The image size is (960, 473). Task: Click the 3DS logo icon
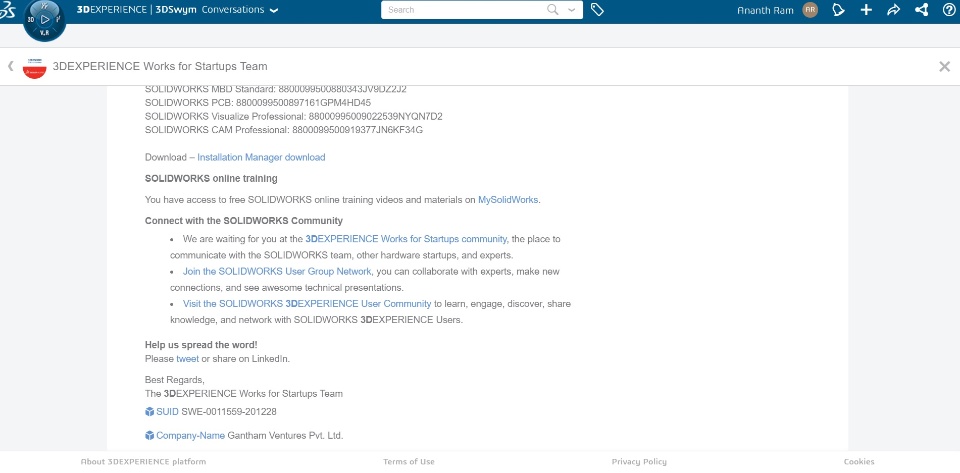coord(9,10)
